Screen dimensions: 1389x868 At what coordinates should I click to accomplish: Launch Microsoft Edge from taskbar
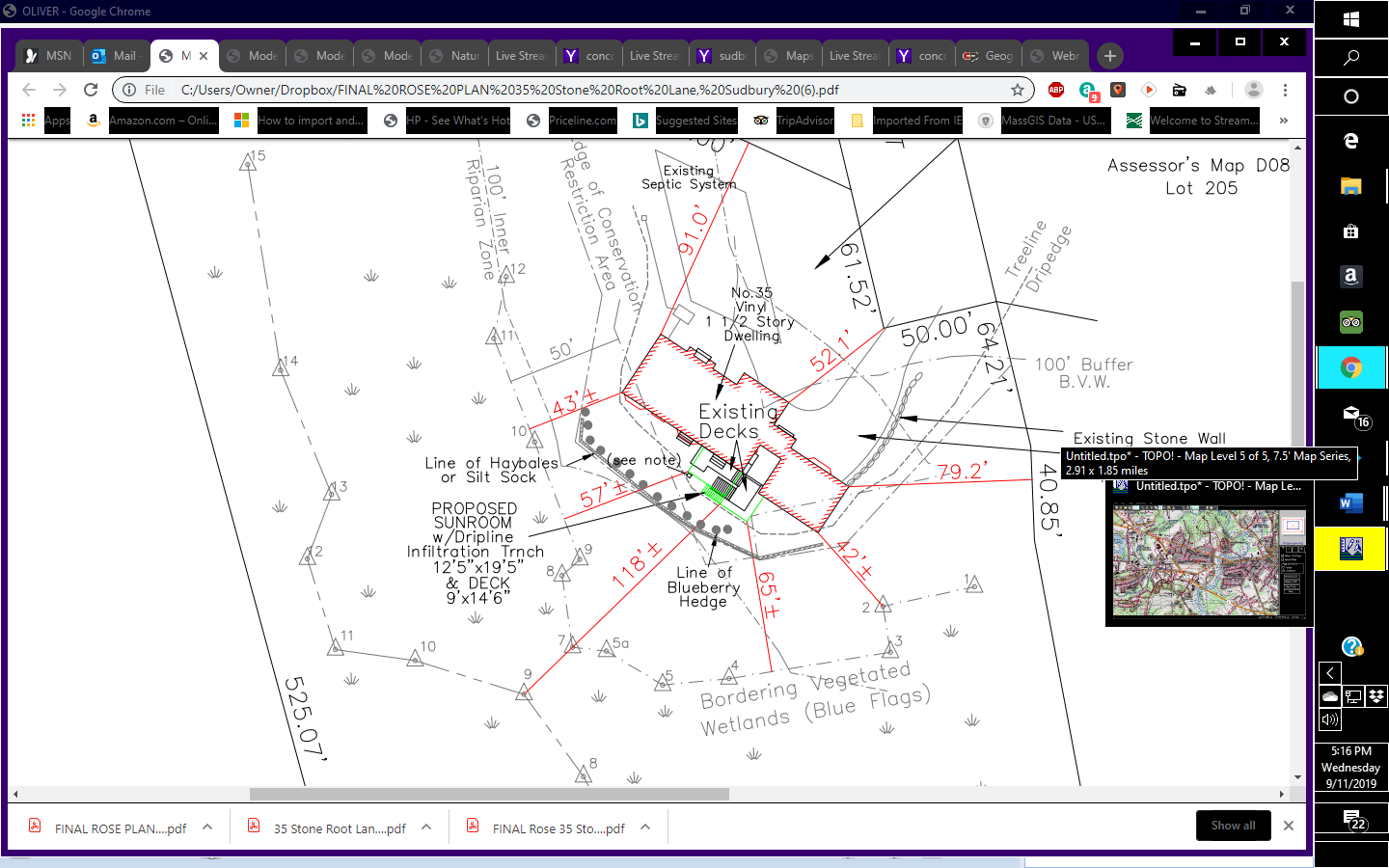(1351, 141)
